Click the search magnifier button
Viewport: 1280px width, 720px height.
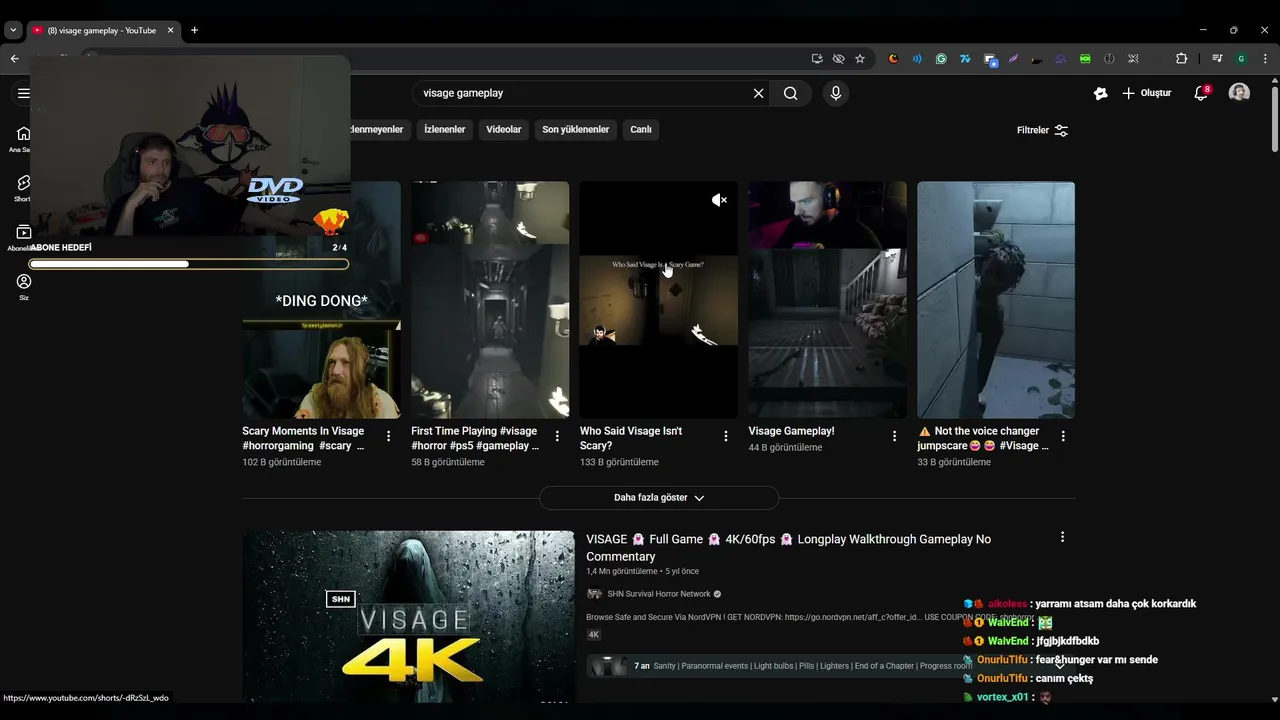pyautogui.click(x=790, y=93)
